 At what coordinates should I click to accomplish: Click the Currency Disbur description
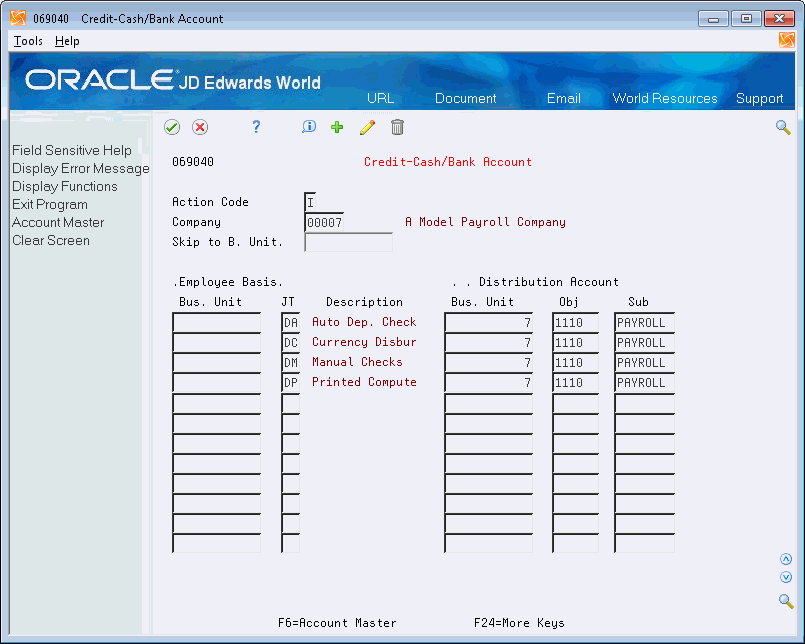pos(364,342)
